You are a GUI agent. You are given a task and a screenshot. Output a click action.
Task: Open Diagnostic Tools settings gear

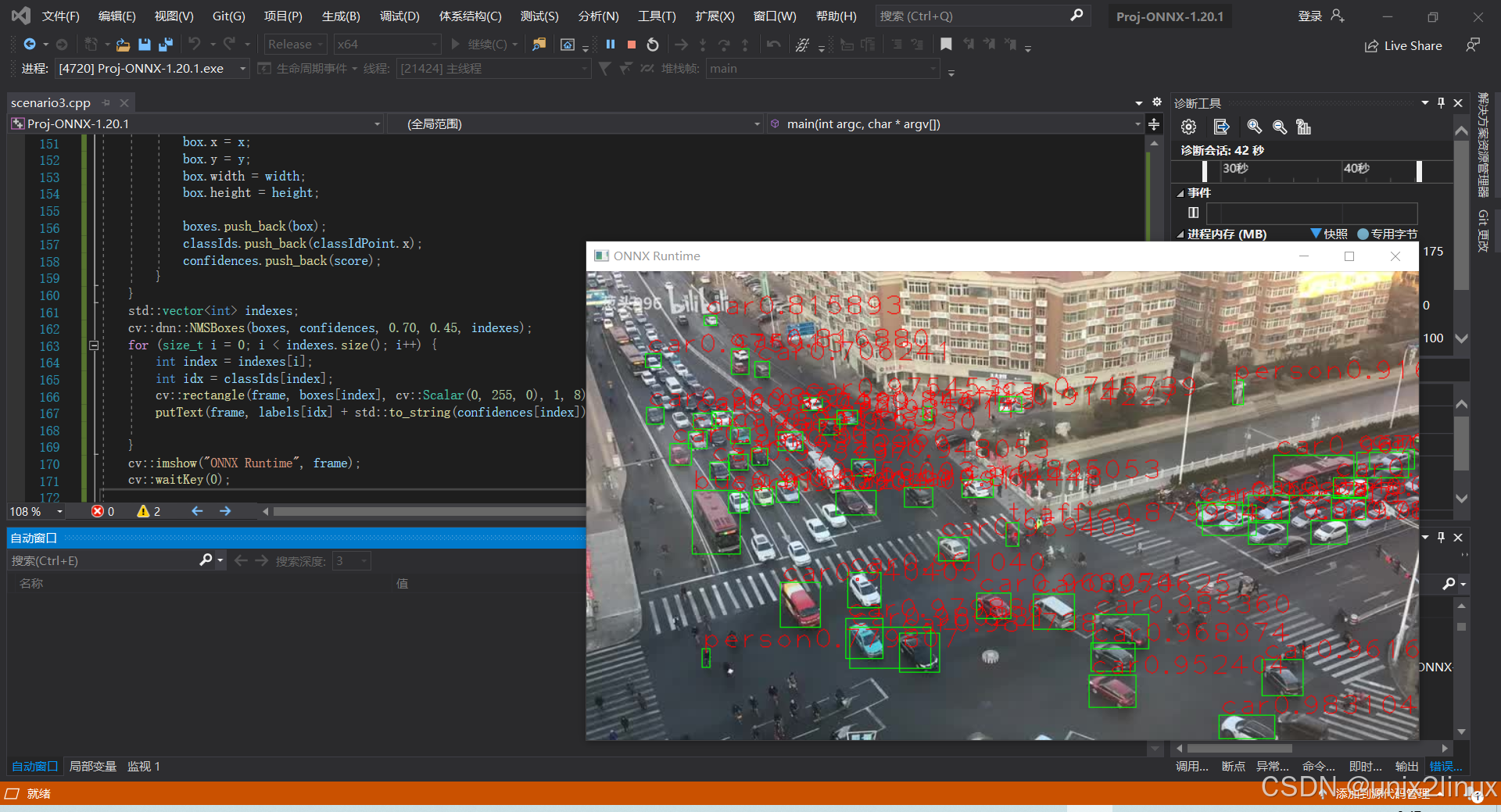(1188, 127)
